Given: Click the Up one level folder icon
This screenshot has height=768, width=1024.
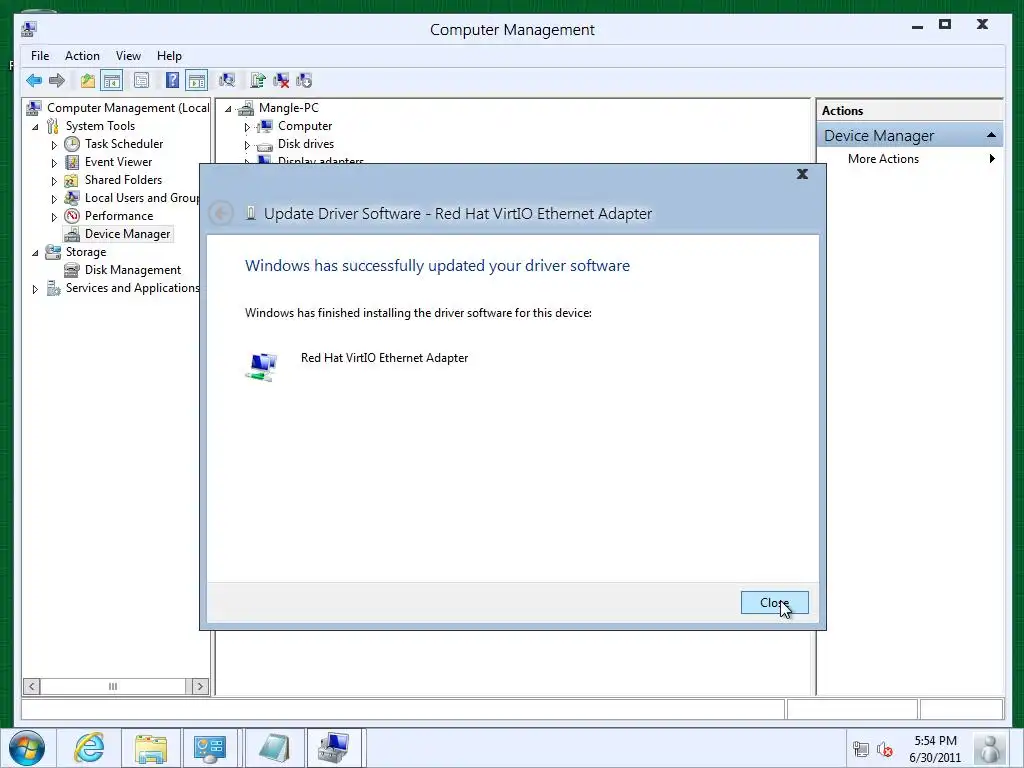Looking at the screenshot, I should click(88, 80).
